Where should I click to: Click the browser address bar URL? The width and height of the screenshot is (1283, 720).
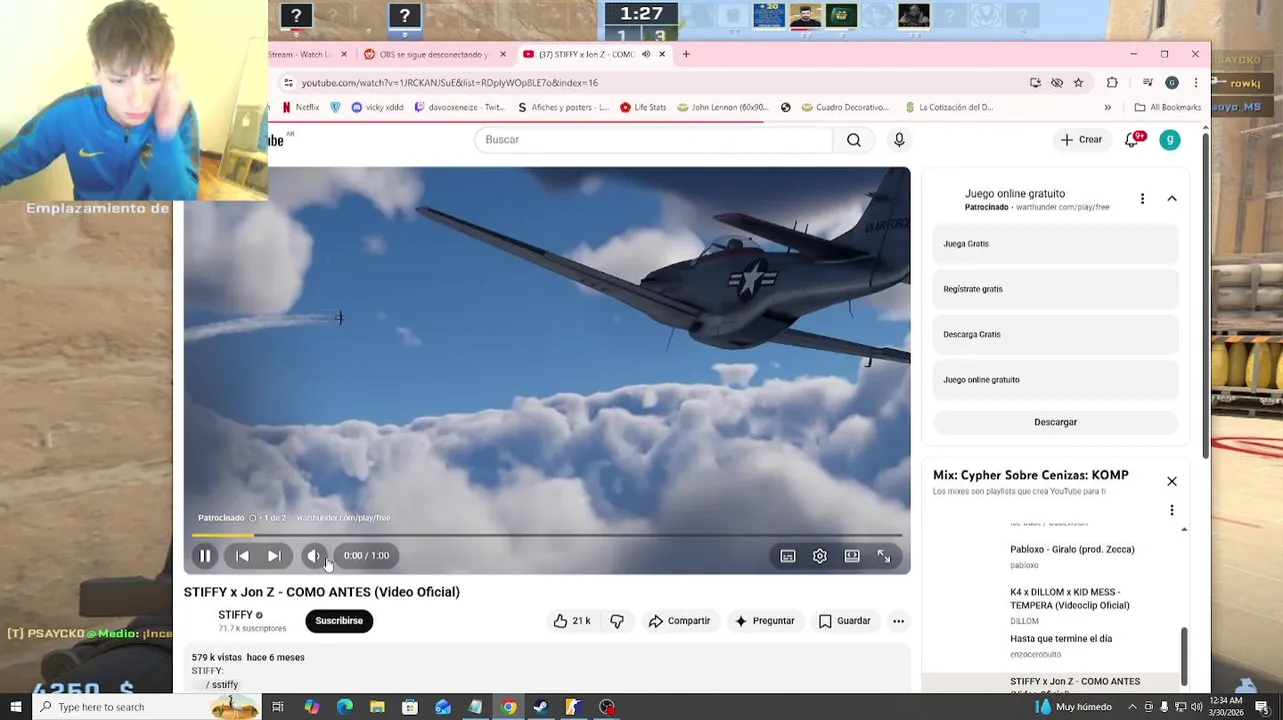[449, 83]
